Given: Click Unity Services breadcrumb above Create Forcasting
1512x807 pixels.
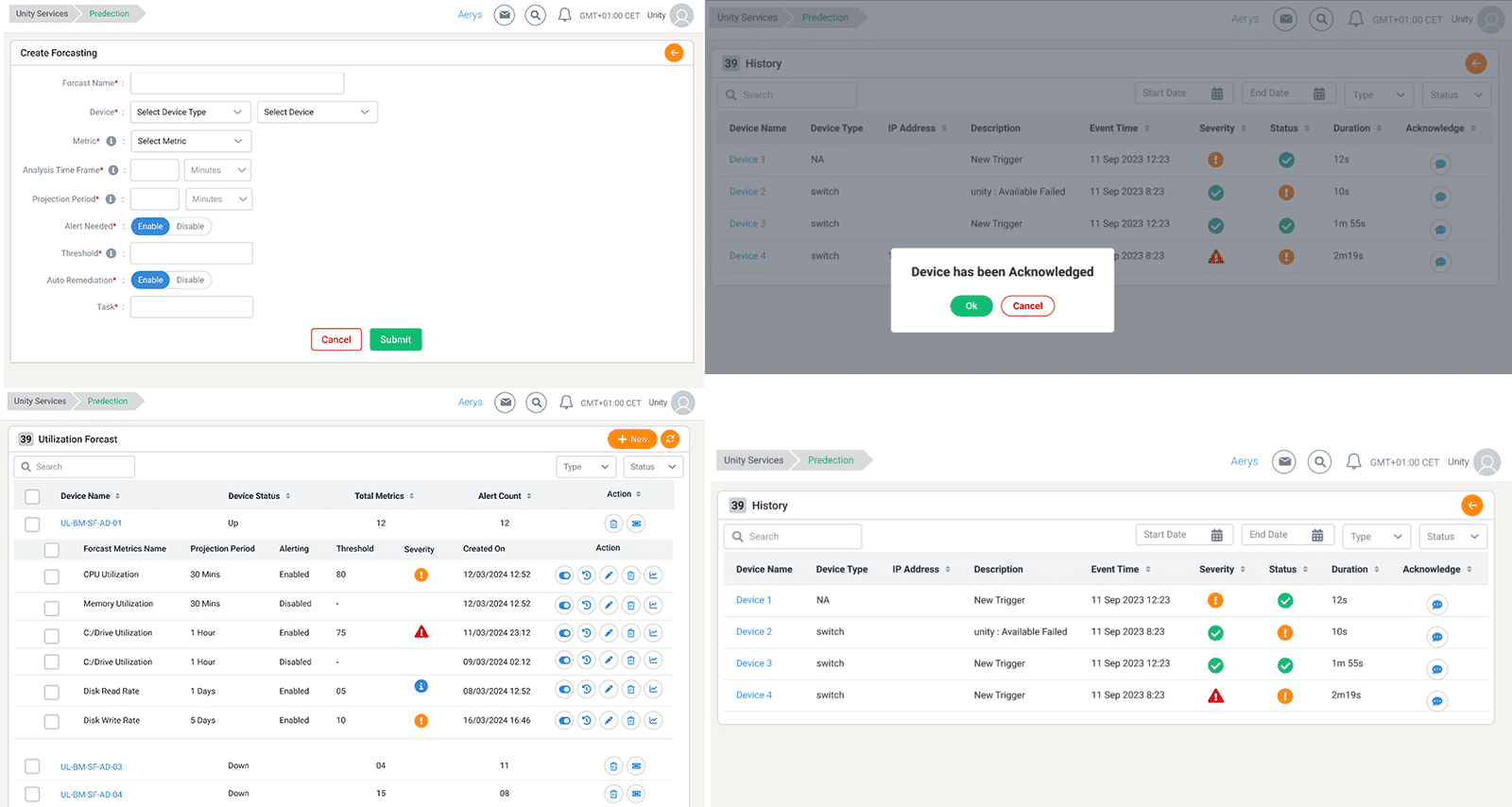Looking at the screenshot, I should [42, 14].
